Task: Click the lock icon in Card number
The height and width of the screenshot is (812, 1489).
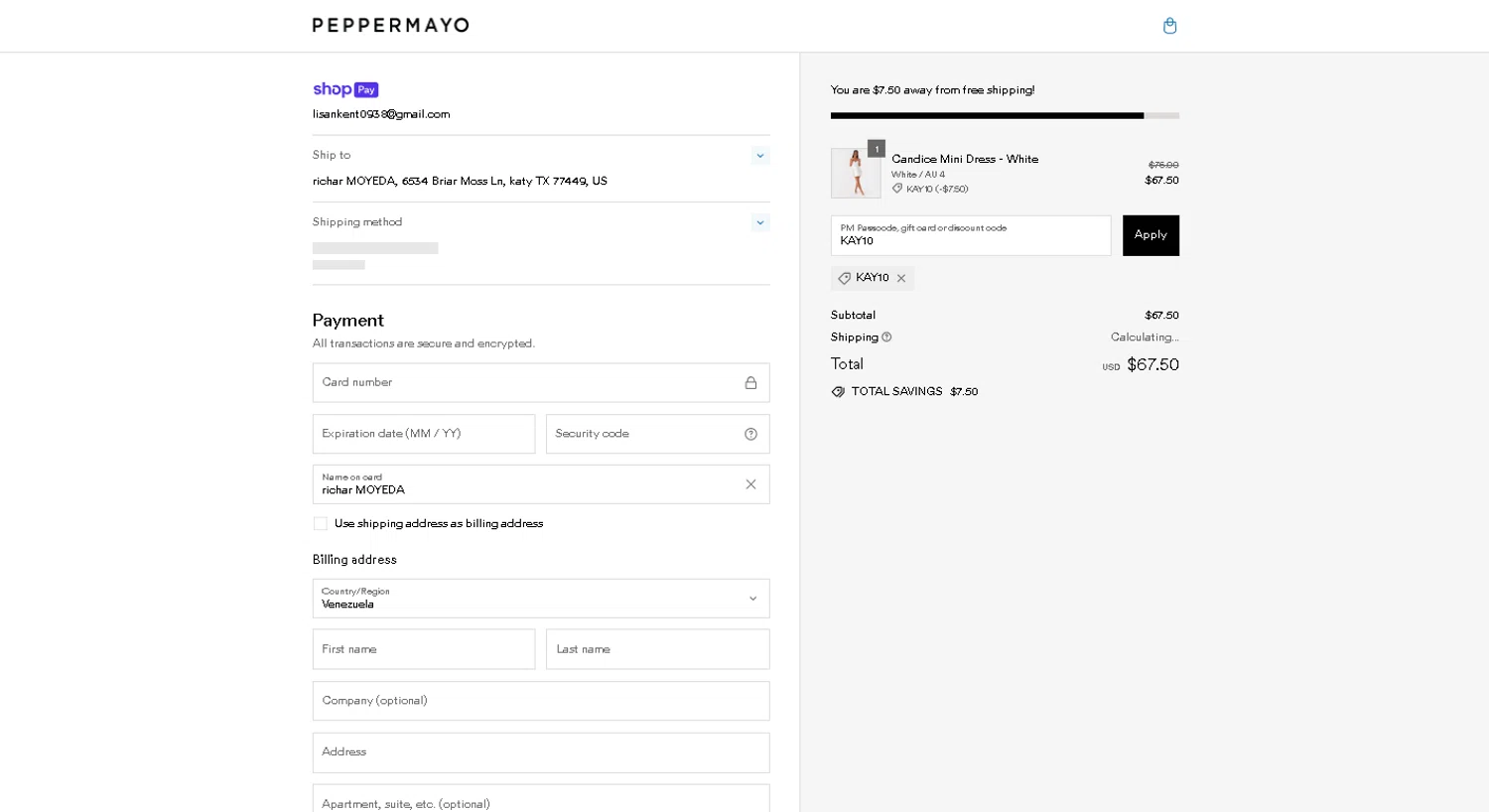Action: click(x=750, y=382)
